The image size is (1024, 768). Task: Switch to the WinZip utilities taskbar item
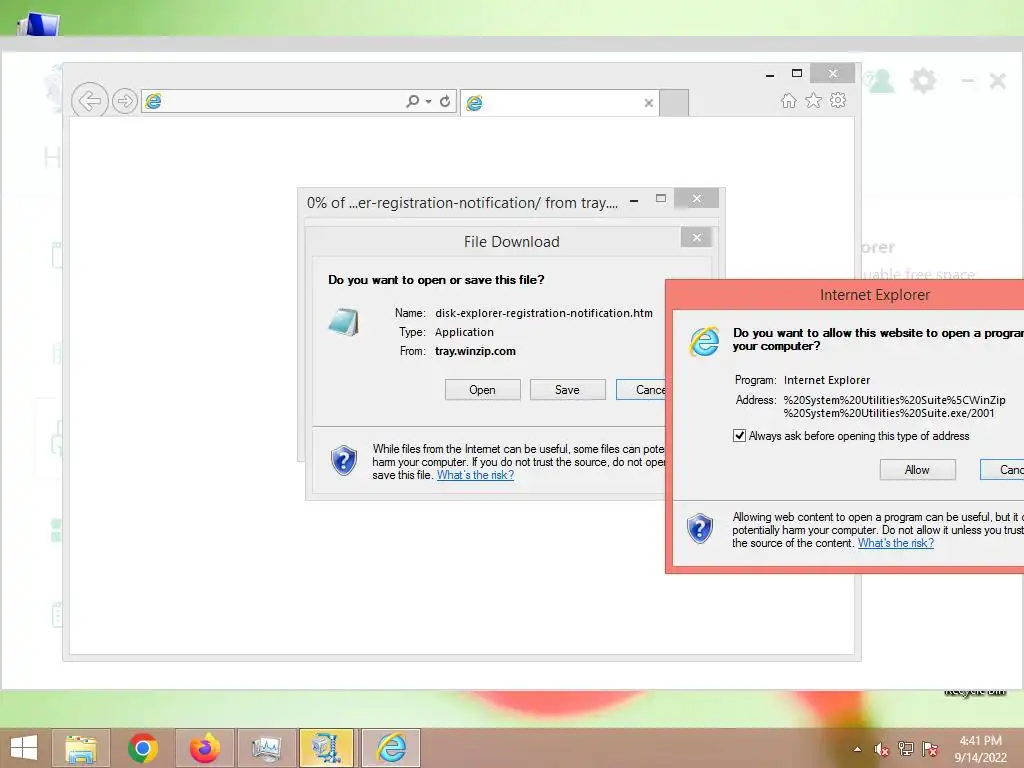point(327,748)
